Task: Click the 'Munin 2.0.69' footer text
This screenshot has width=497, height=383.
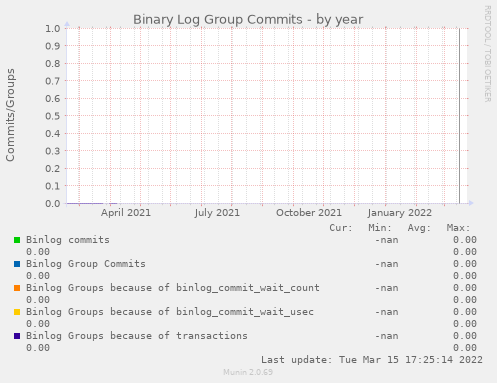Action: pos(248,372)
